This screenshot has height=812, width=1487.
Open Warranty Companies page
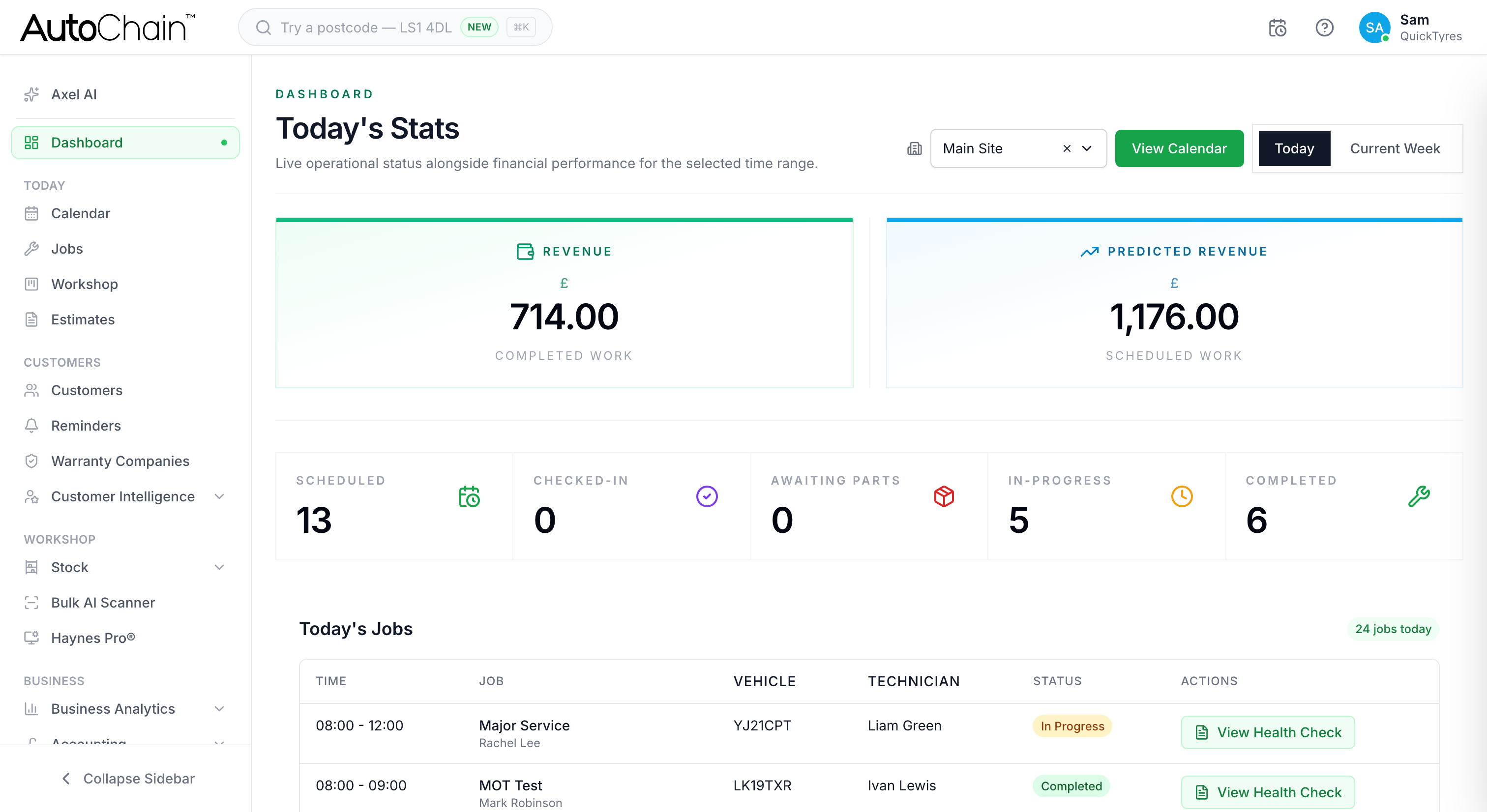(125, 461)
